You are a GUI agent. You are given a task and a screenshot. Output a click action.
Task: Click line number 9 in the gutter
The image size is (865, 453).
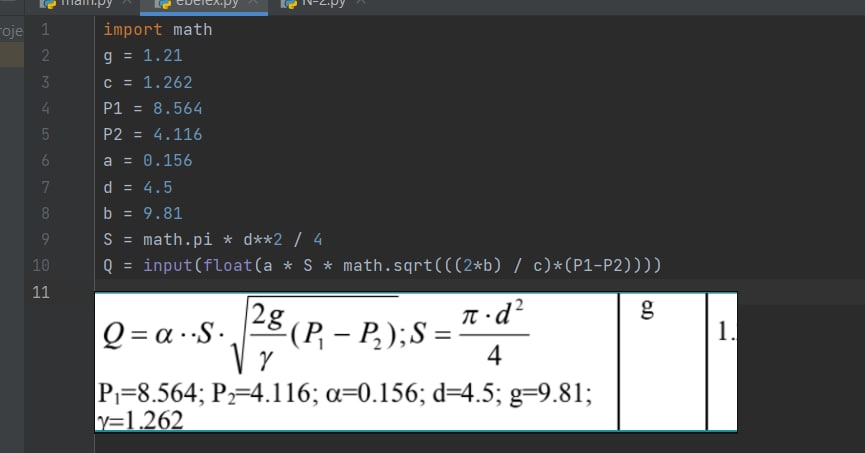(x=45, y=239)
